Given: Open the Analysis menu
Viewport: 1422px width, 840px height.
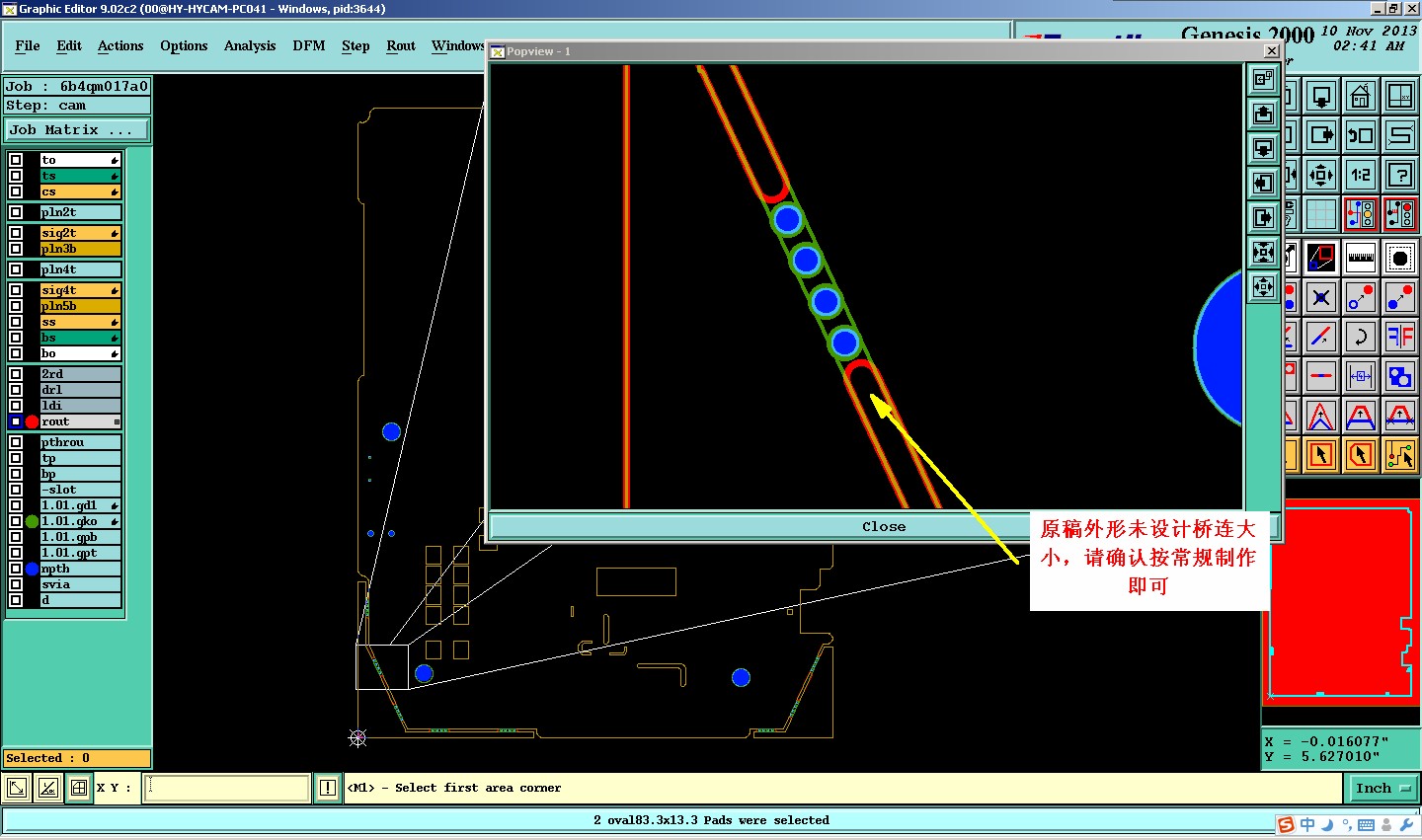Looking at the screenshot, I should click(250, 45).
